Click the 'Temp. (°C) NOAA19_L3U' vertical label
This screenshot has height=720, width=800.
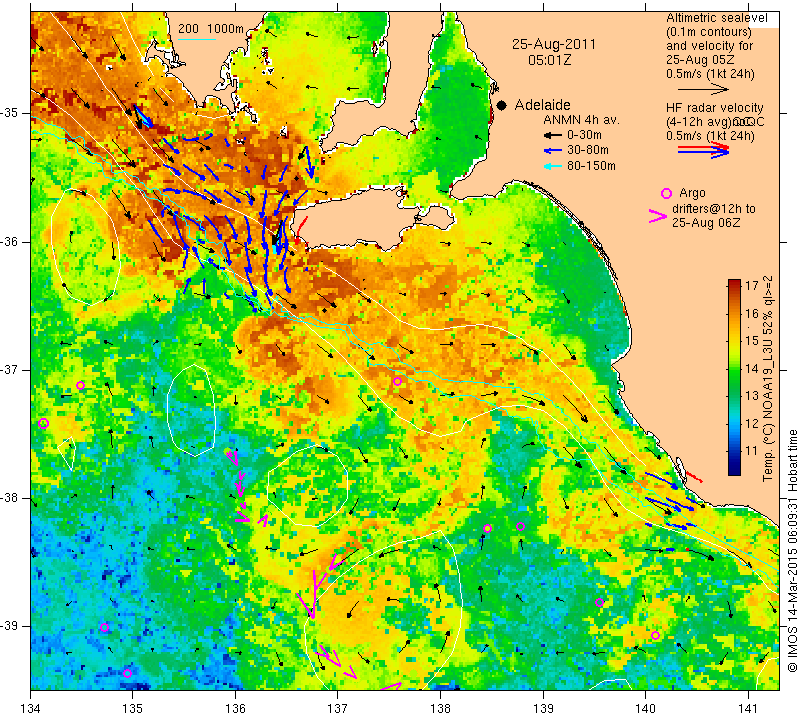(768, 411)
